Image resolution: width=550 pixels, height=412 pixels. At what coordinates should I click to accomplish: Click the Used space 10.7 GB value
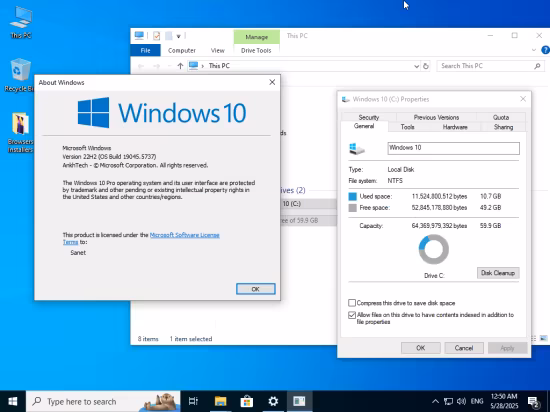(490, 196)
